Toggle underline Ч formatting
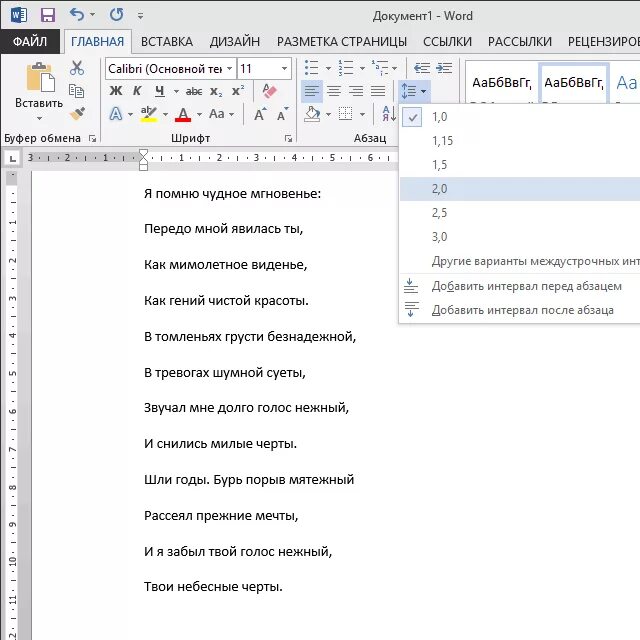Image resolution: width=640 pixels, height=640 pixels. [160, 91]
